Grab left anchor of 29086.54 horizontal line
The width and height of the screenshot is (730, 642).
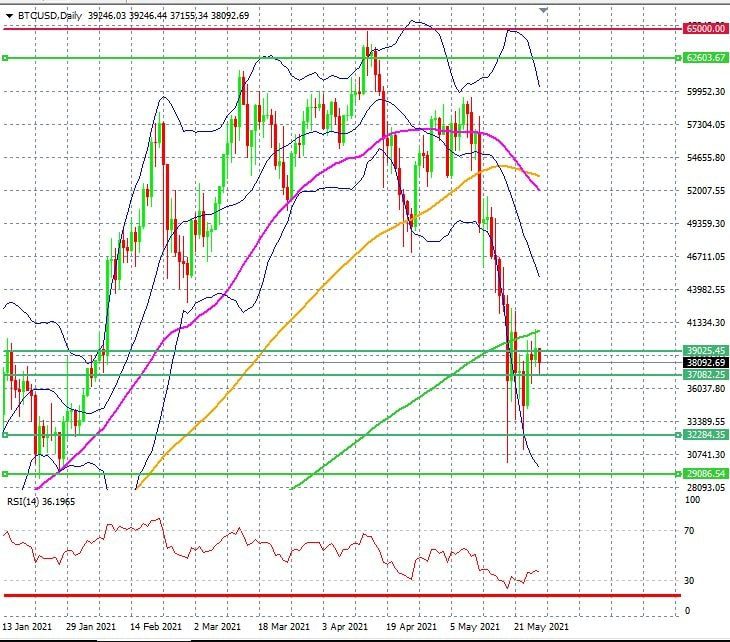5,474
